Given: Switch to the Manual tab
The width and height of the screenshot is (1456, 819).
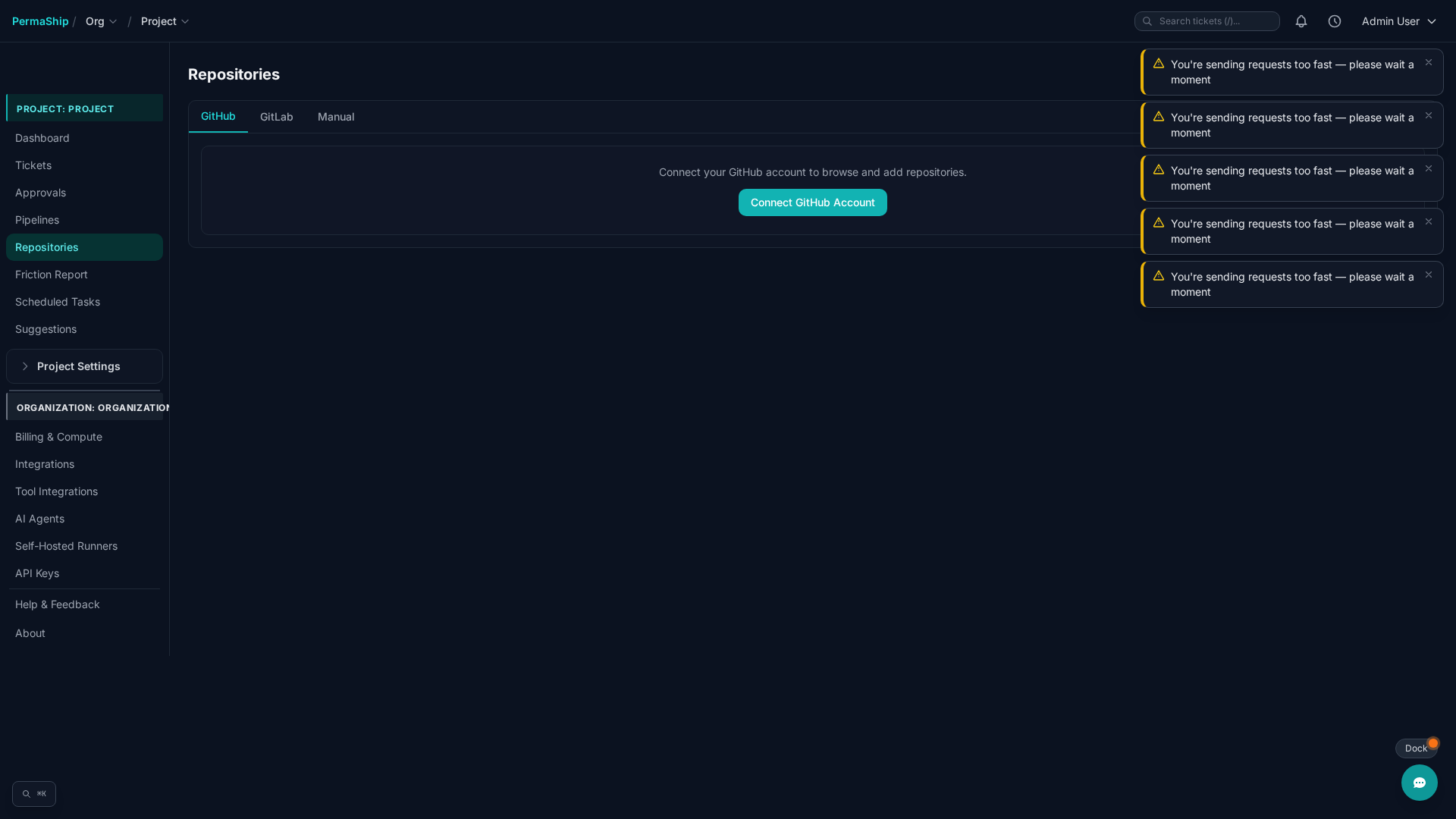Looking at the screenshot, I should 336,117.
